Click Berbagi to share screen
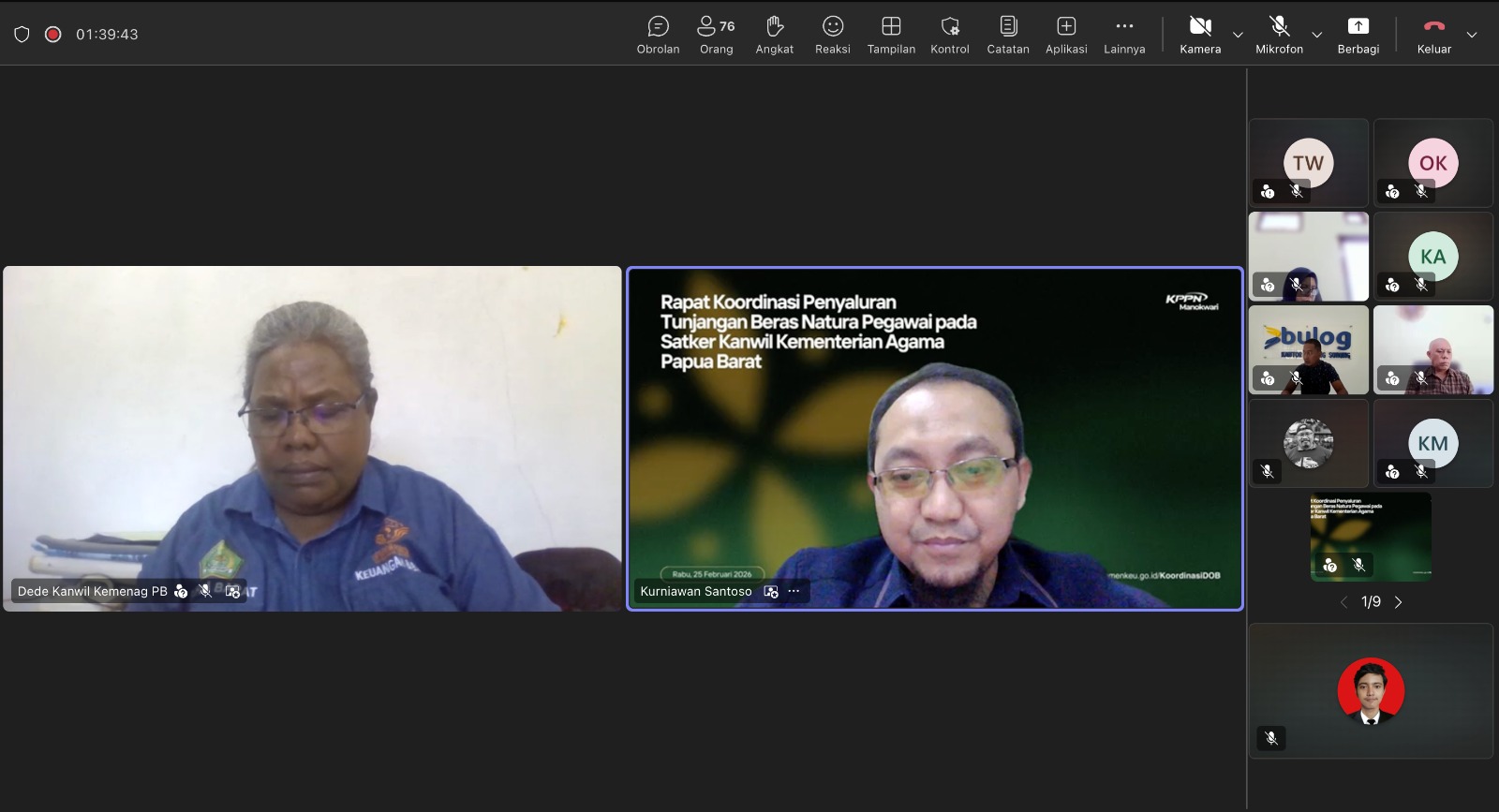 click(1358, 35)
